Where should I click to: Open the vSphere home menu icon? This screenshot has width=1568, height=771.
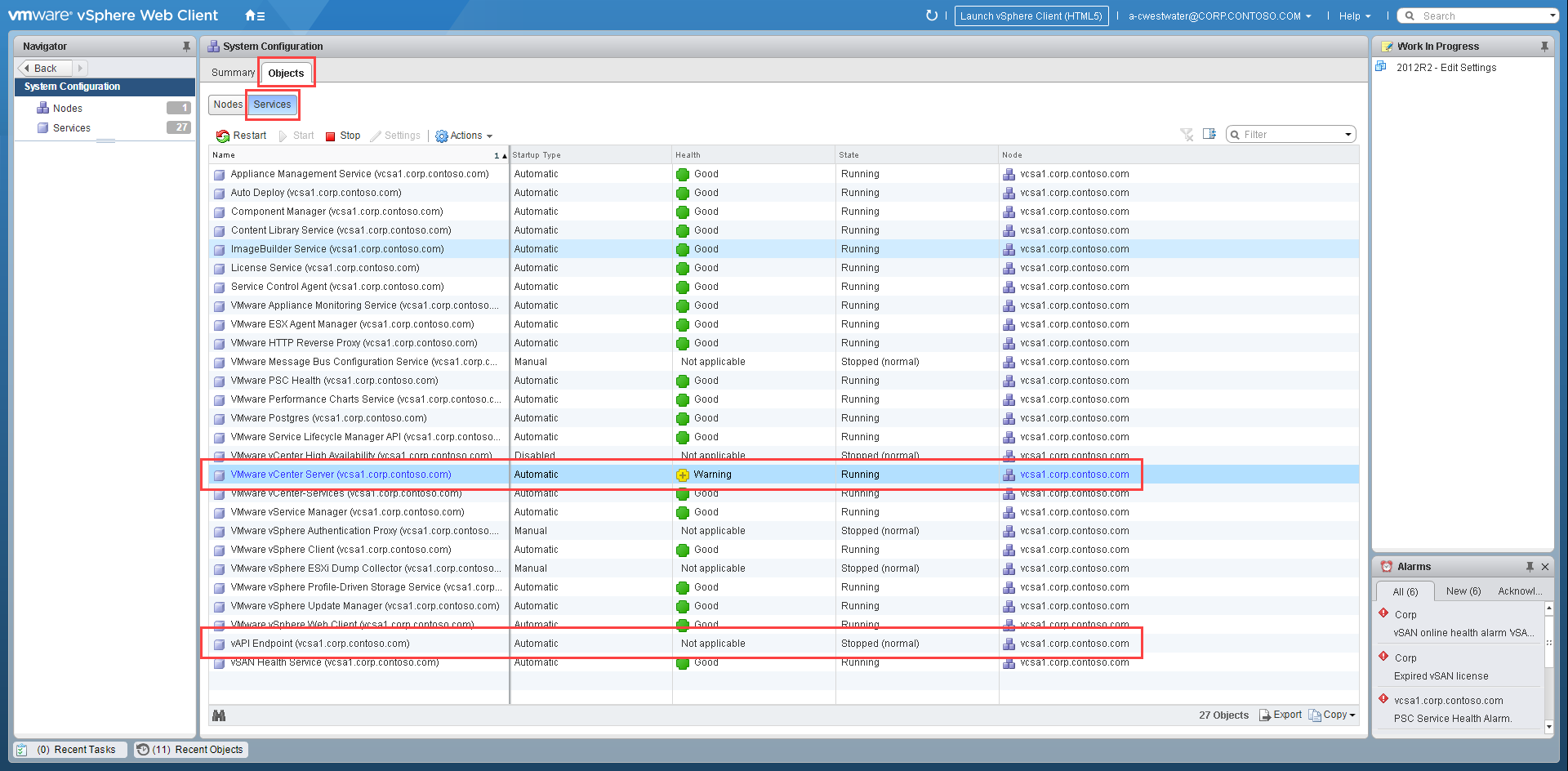255,16
